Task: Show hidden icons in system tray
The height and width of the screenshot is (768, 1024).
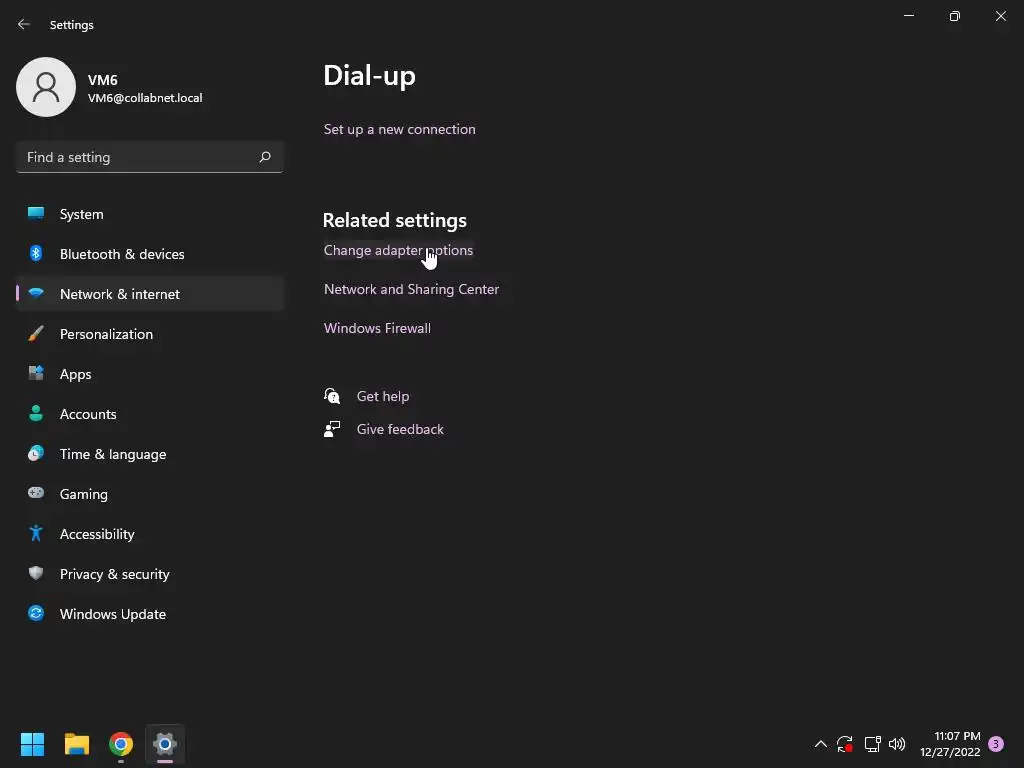Action: (x=821, y=744)
